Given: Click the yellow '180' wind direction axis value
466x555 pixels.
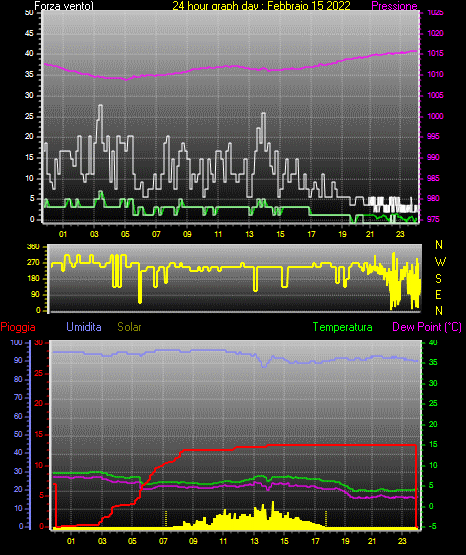Looking at the screenshot, I should 33,279.
